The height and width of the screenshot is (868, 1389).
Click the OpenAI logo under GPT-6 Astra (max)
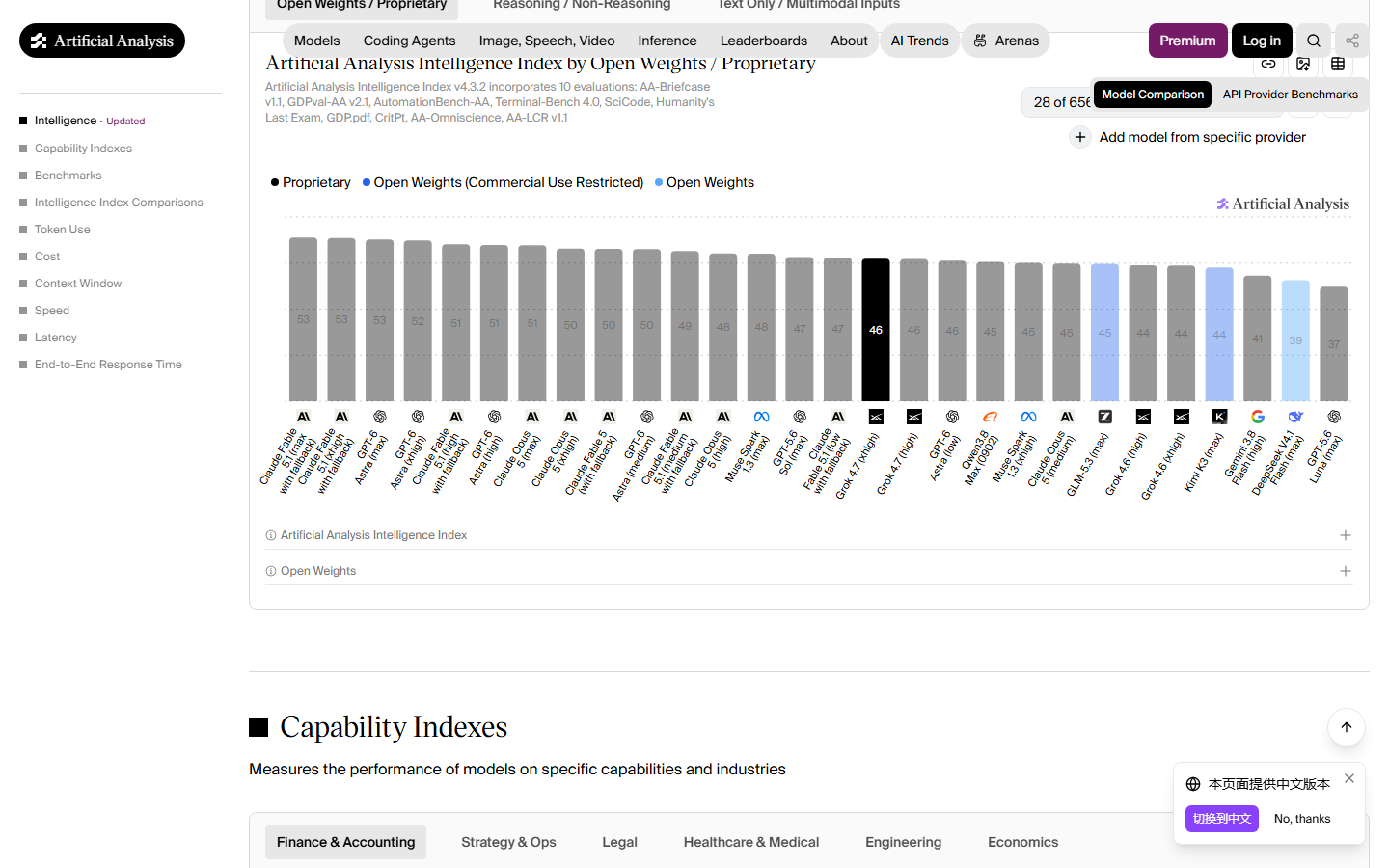click(380, 417)
